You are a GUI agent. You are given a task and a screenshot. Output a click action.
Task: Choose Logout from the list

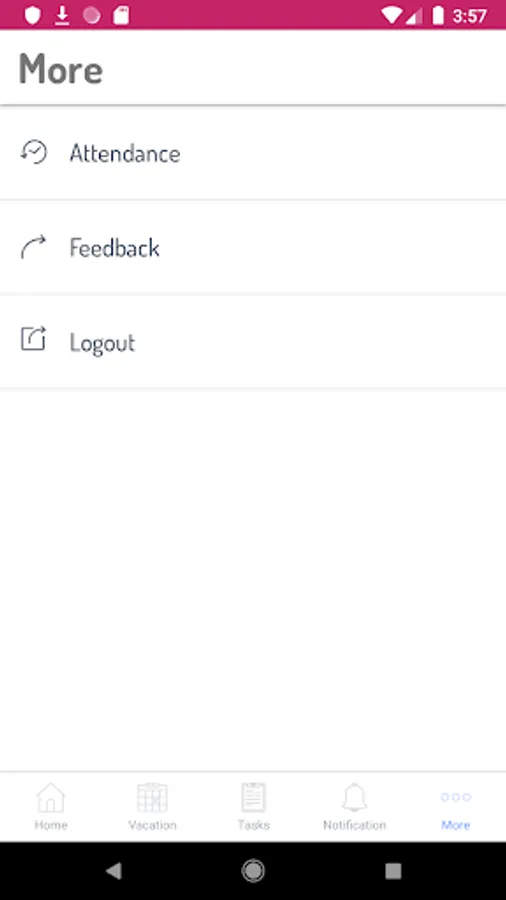point(253,342)
